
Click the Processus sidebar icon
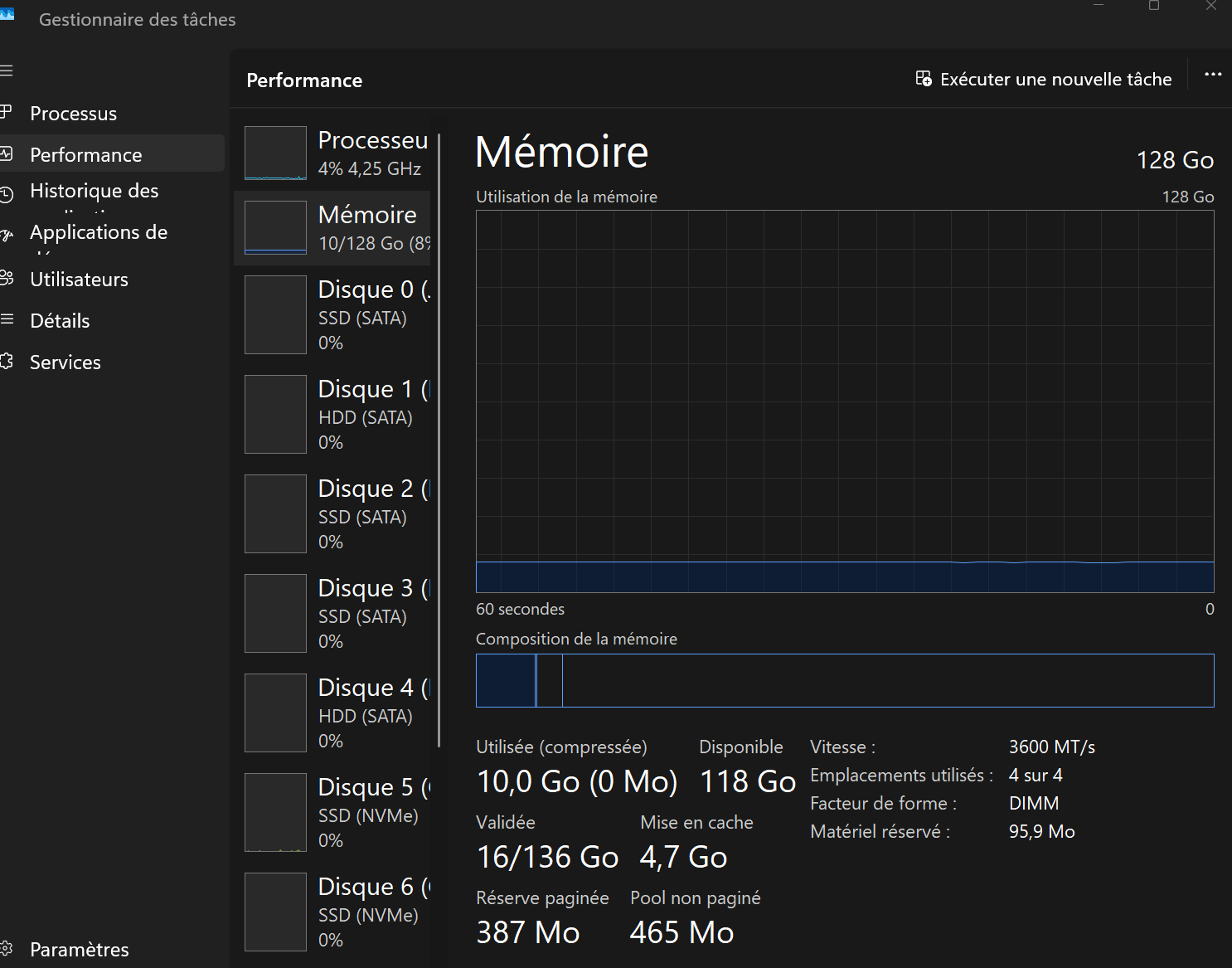[x=7, y=112]
